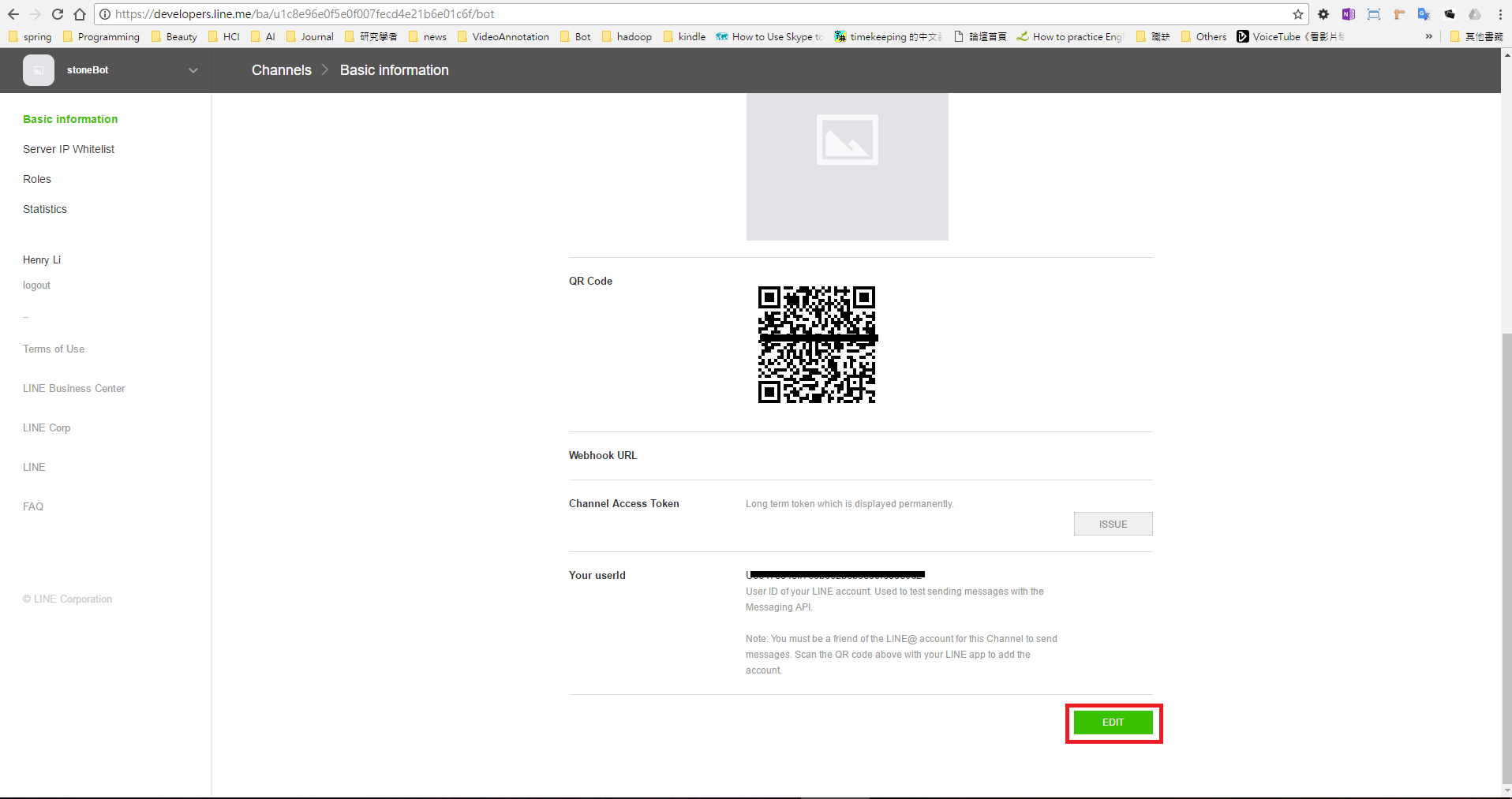The width and height of the screenshot is (1512, 799).
Task: Open the Google Translate extension
Action: click(x=1424, y=14)
